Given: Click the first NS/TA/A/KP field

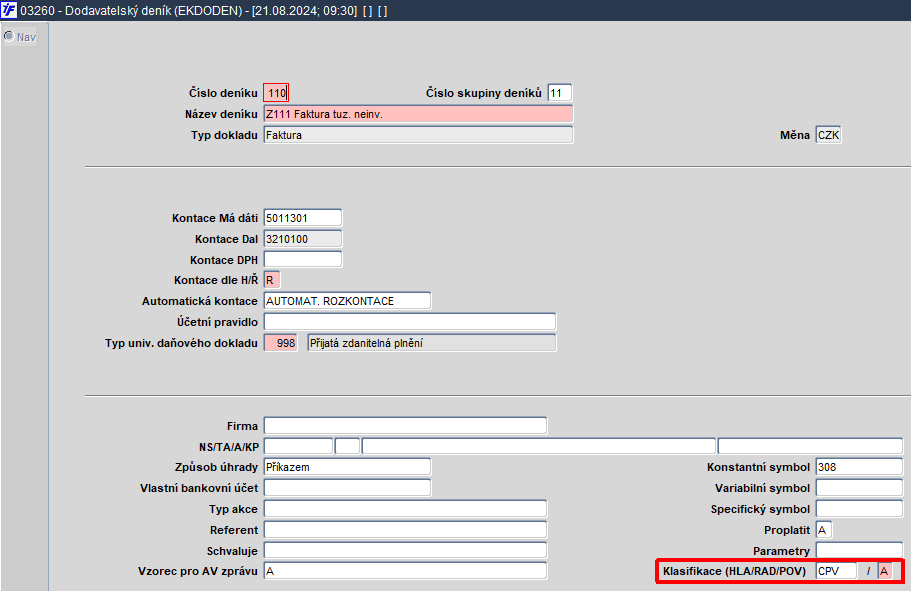Looking at the screenshot, I should pyautogui.click(x=298, y=446).
